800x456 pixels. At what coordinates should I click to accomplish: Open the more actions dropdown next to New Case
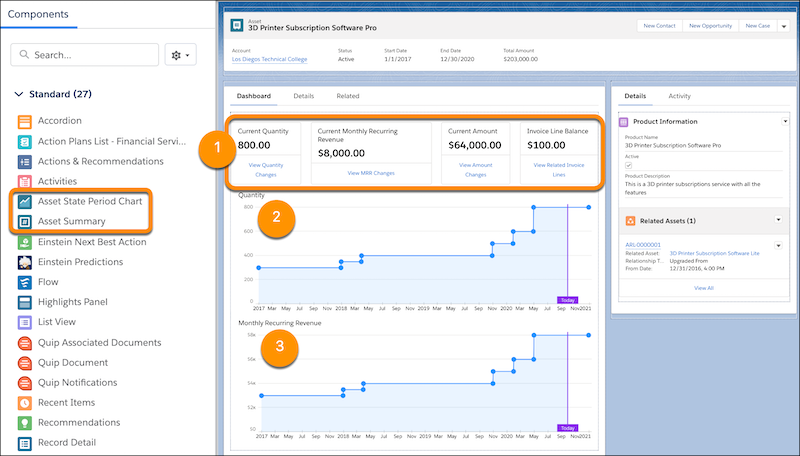[x=784, y=26]
